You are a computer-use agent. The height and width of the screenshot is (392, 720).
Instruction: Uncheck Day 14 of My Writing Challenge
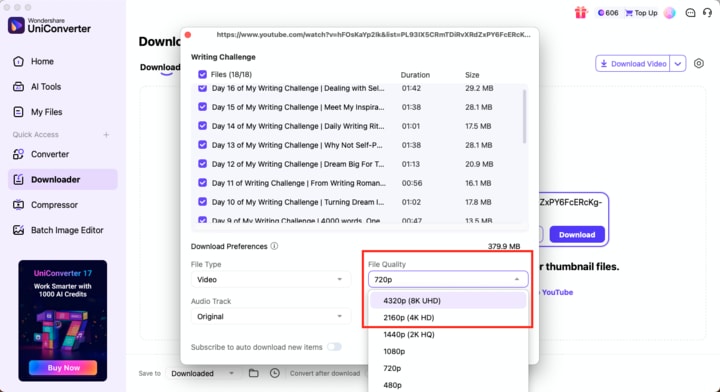(202, 126)
